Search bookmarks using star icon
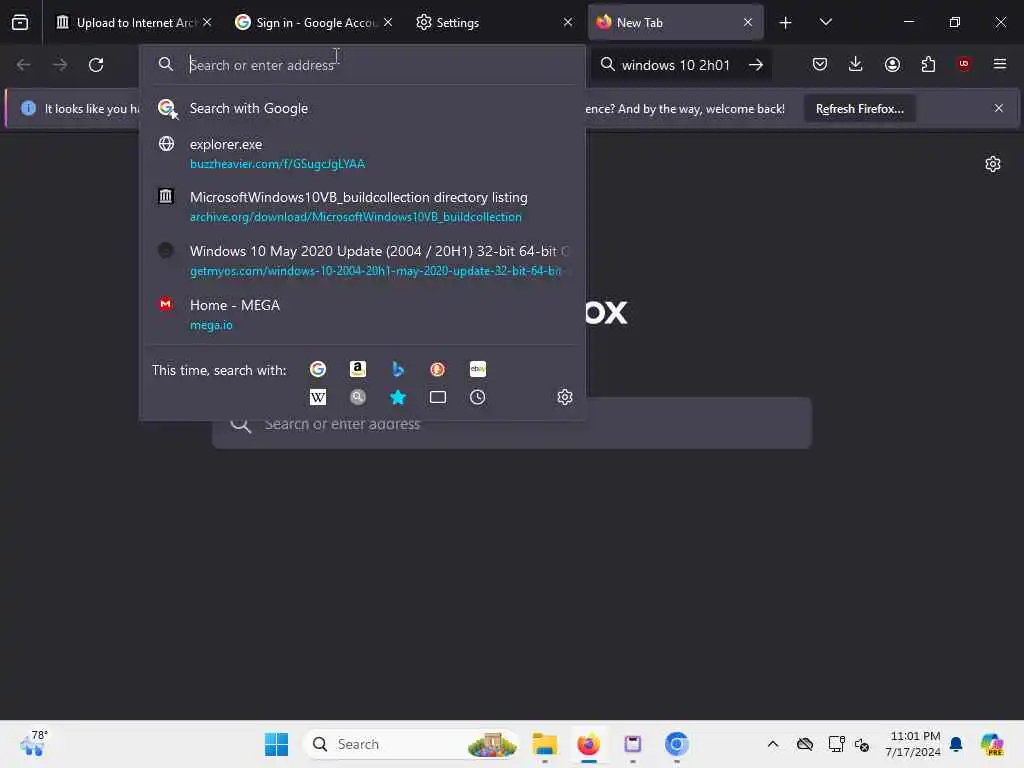This screenshot has width=1024, height=768. point(398,397)
